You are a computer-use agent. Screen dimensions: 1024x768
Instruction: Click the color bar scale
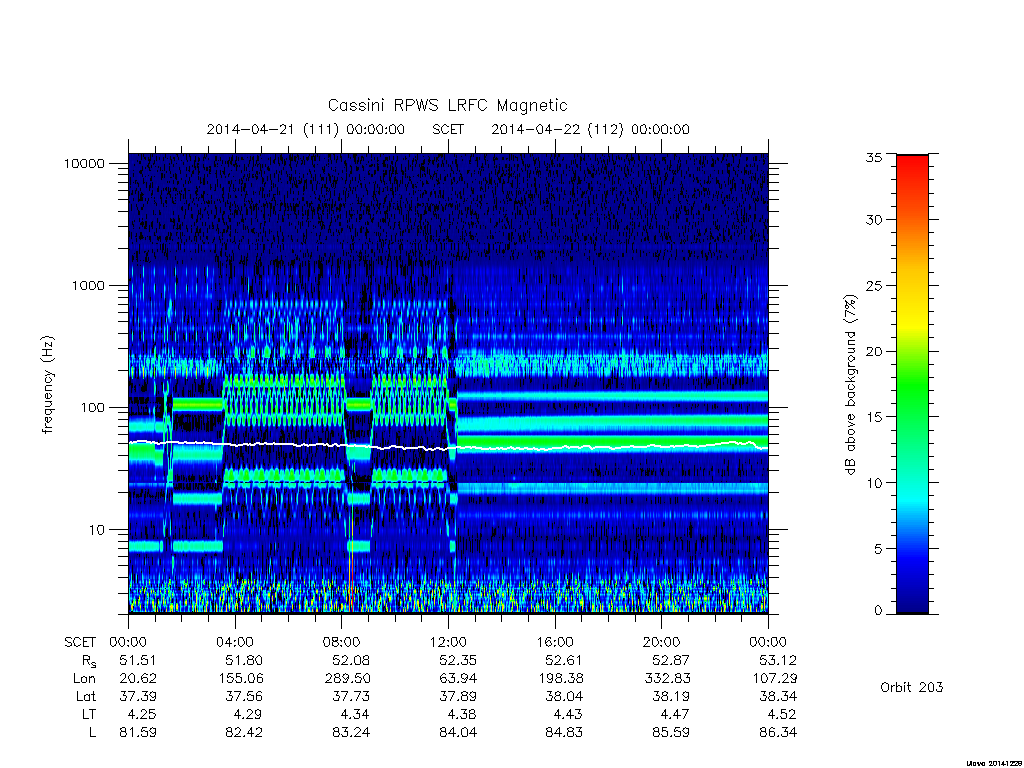(912, 384)
